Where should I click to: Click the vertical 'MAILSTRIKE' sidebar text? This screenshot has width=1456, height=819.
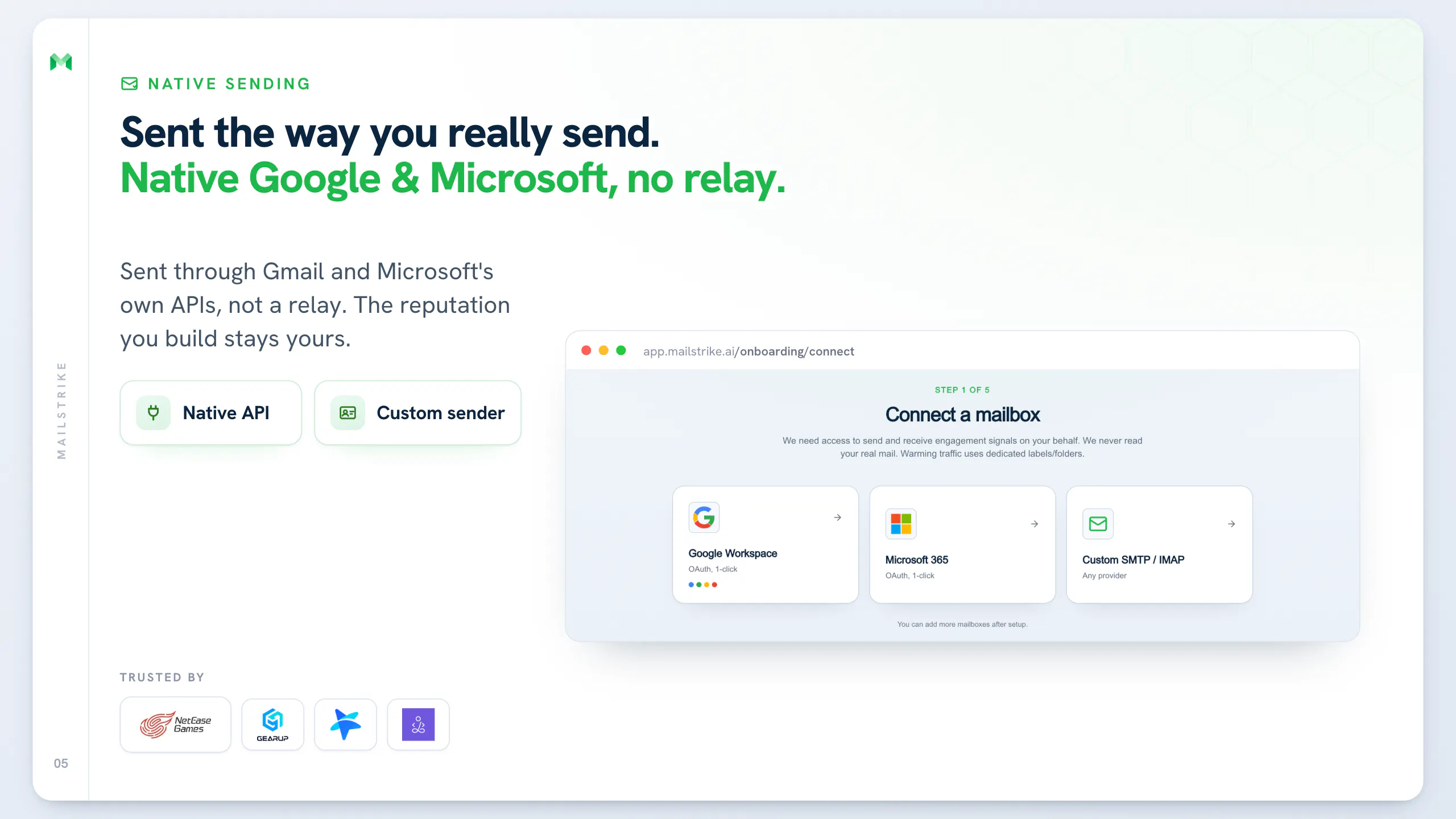click(x=61, y=411)
